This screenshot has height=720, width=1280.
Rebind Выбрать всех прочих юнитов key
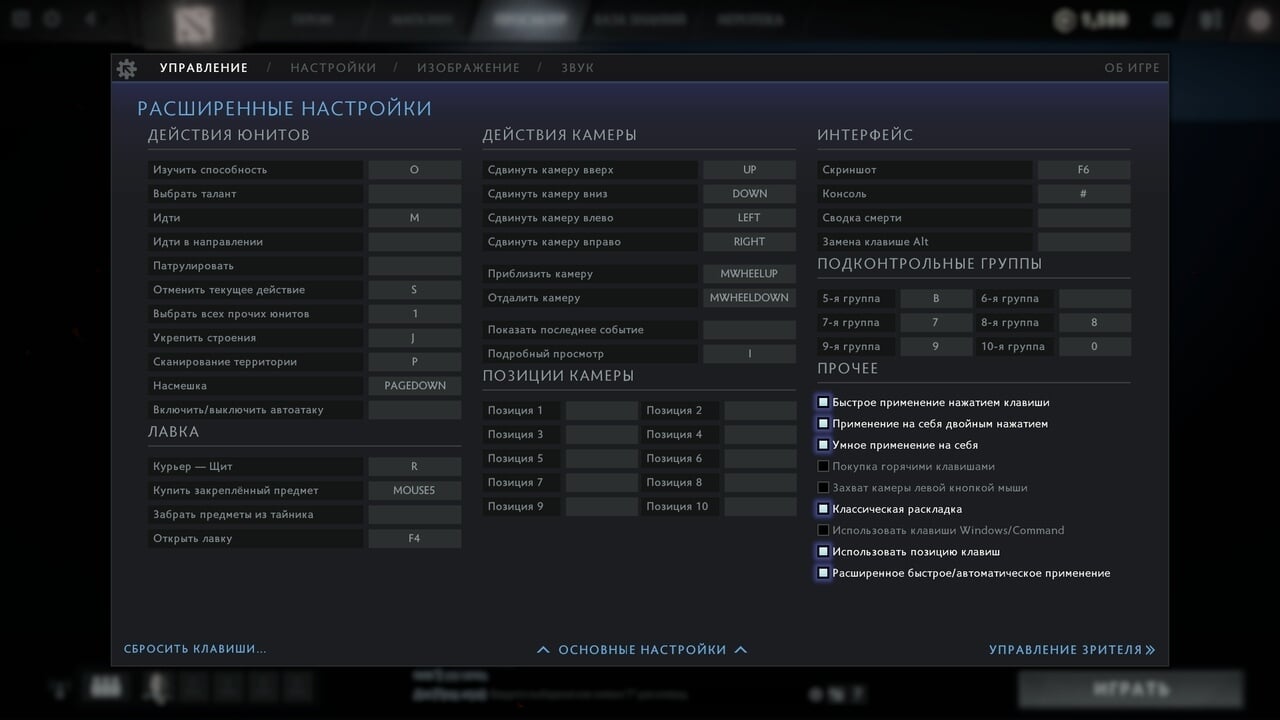[414, 314]
